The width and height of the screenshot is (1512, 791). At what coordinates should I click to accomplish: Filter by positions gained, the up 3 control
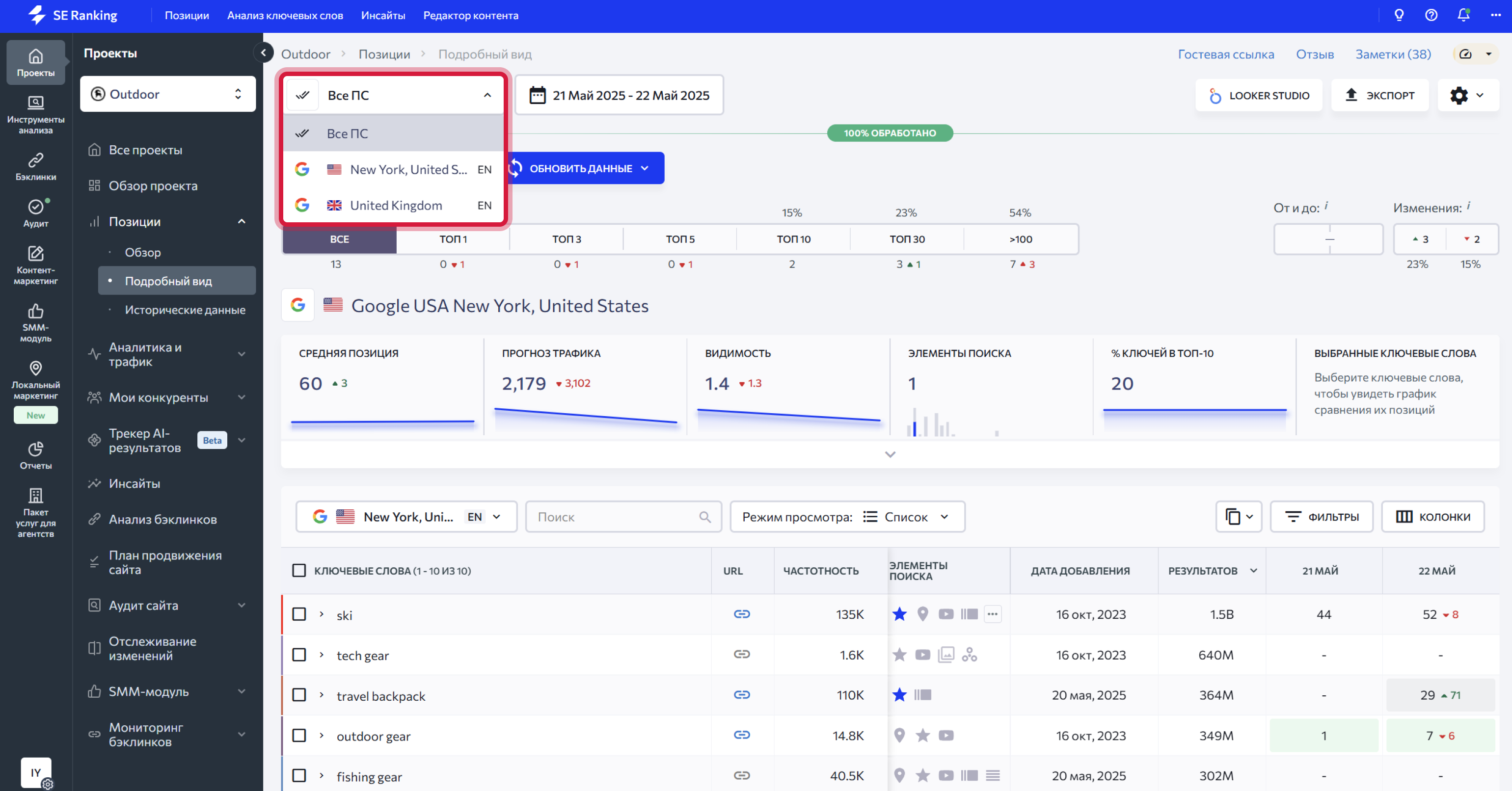pyautogui.click(x=1420, y=239)
